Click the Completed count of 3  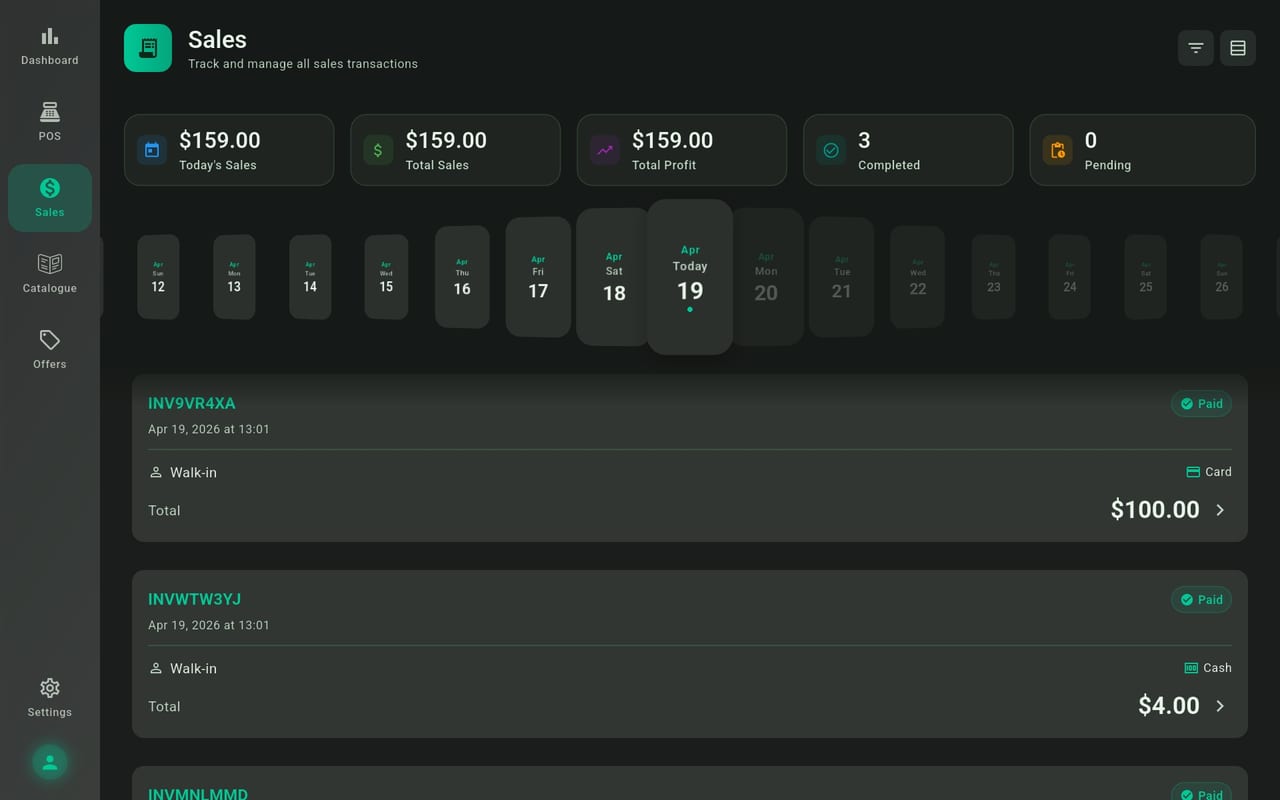click(x=864, y=140)
